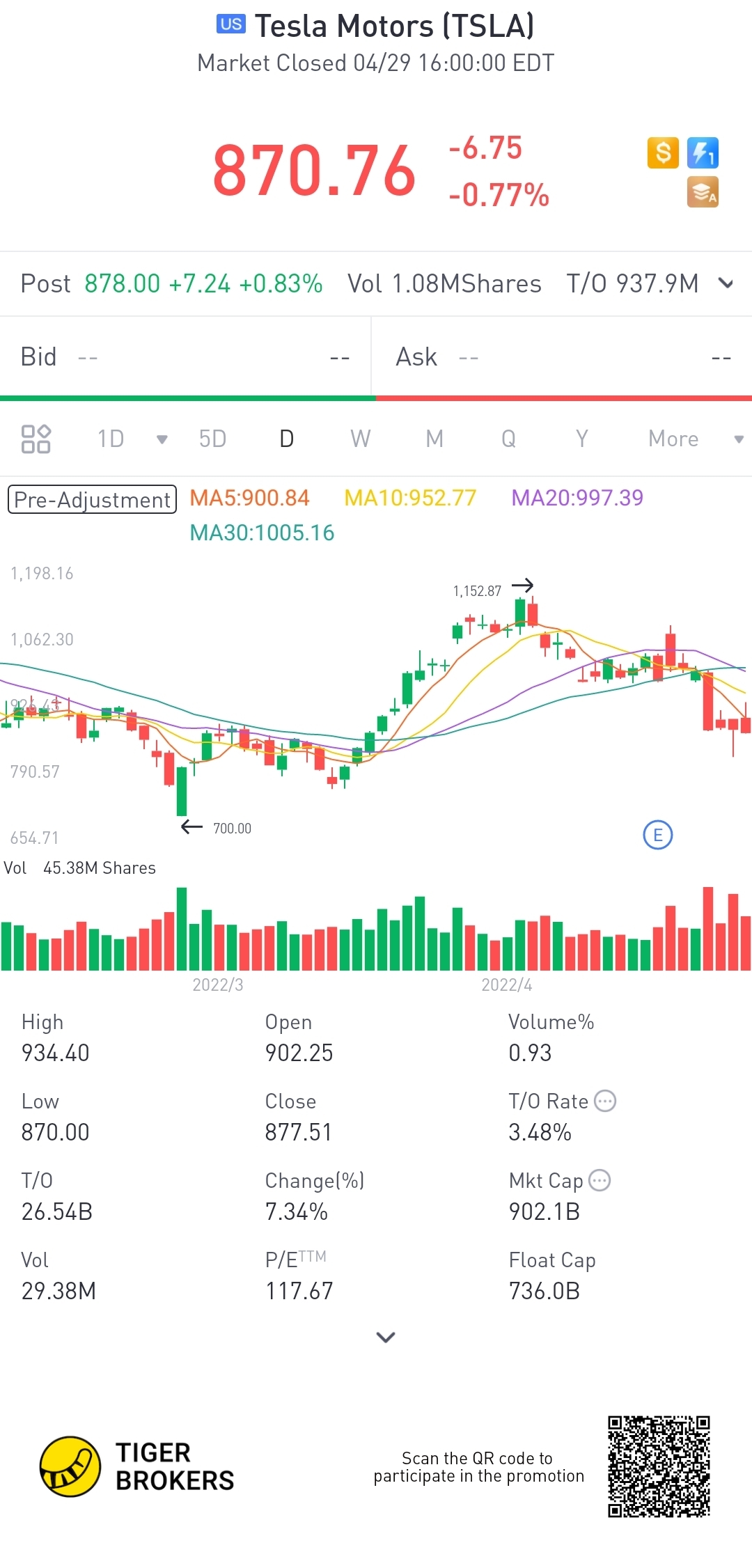Tap the Bid price row
This screenshot has height=1568, width=752.
[x=185, y=357]
